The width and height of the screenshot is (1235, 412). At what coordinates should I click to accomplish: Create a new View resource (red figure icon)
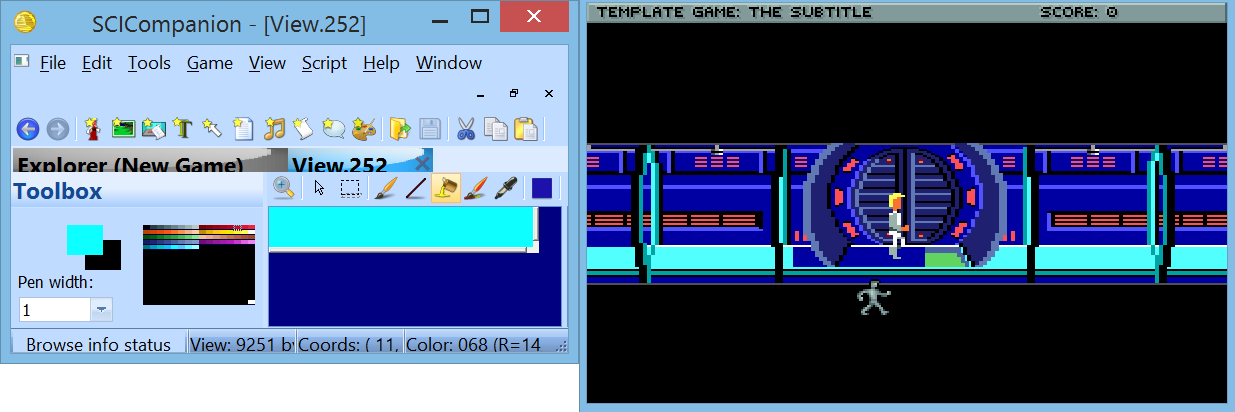93,129
